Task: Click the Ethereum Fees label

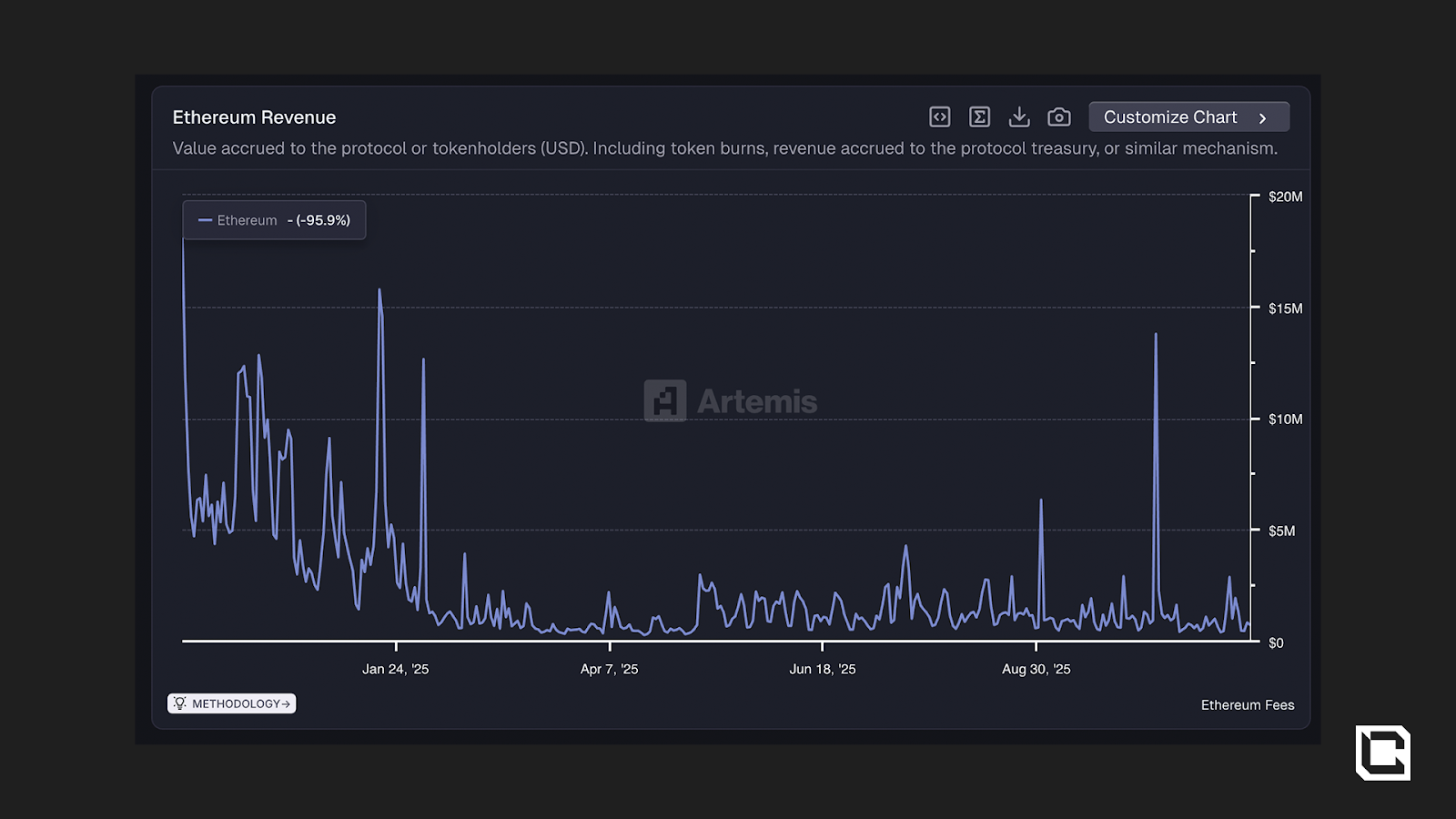Action: [x=1247, y=705]
